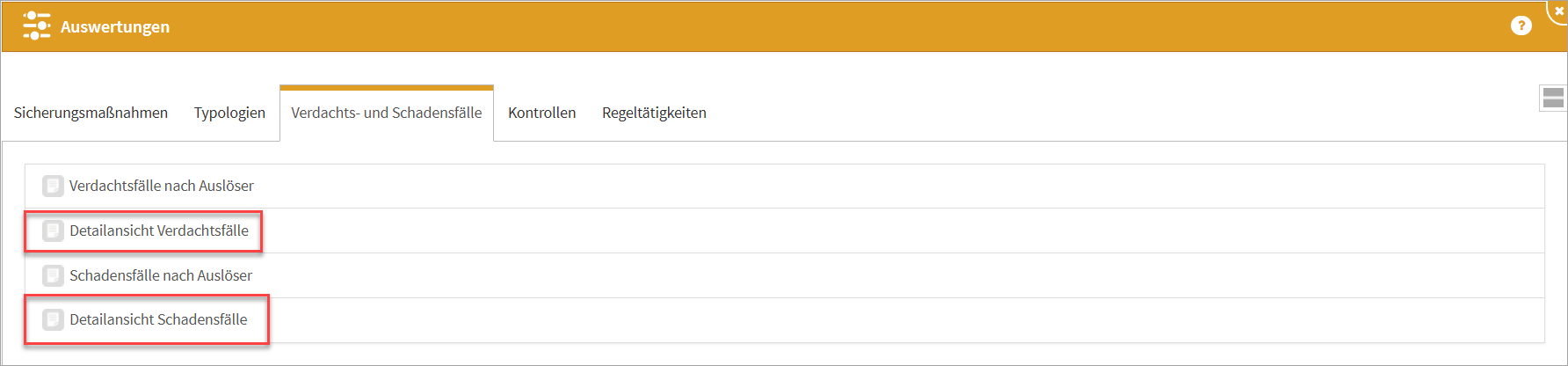Click empty tab strip area right of Regeltätigkeiten
Screen dimensions: 1568x366
pyautogui.click(x=1055, y=113)
